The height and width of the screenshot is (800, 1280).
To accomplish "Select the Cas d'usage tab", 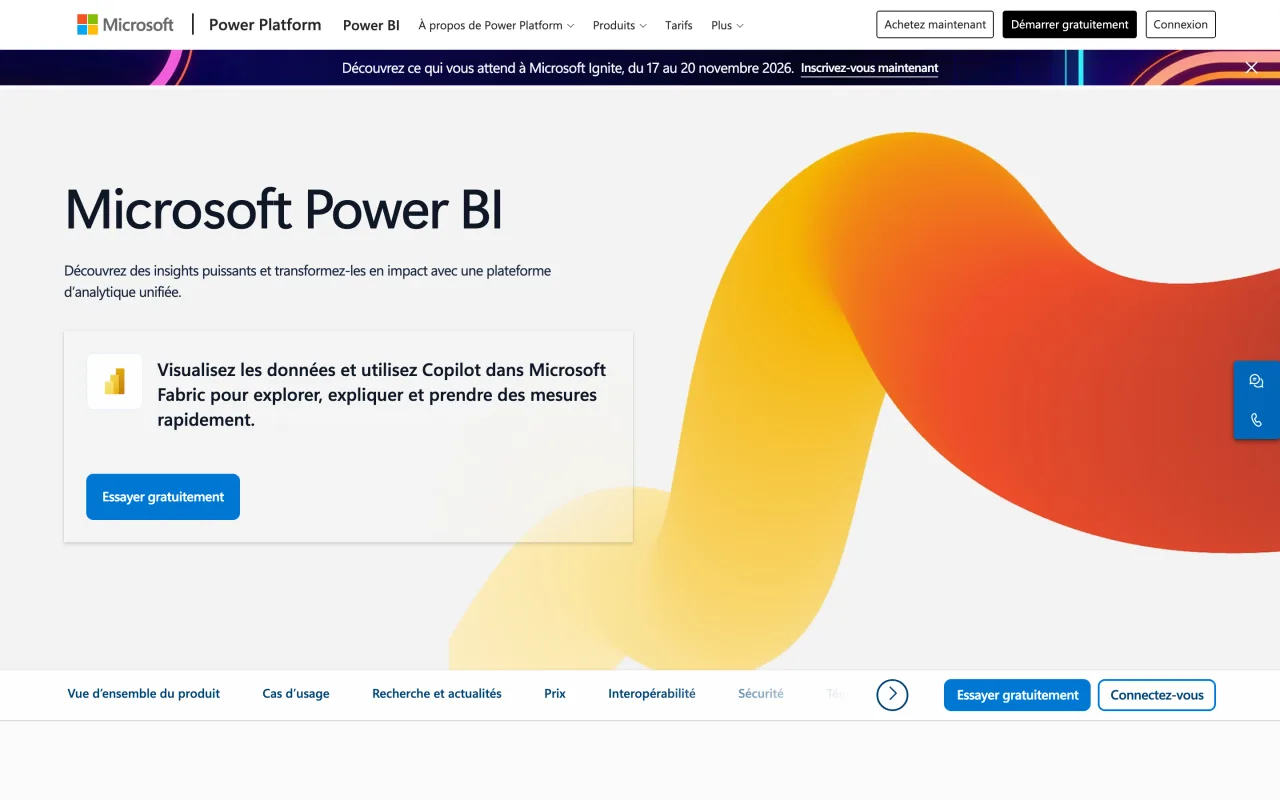I will 296,693.
